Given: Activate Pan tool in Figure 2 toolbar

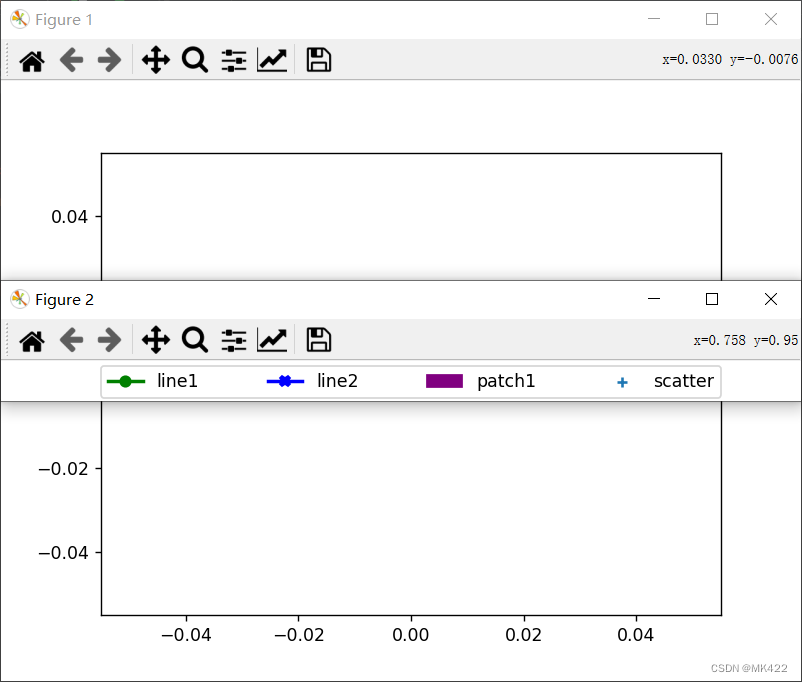Looking at the screenshot, I should (155, 340).
